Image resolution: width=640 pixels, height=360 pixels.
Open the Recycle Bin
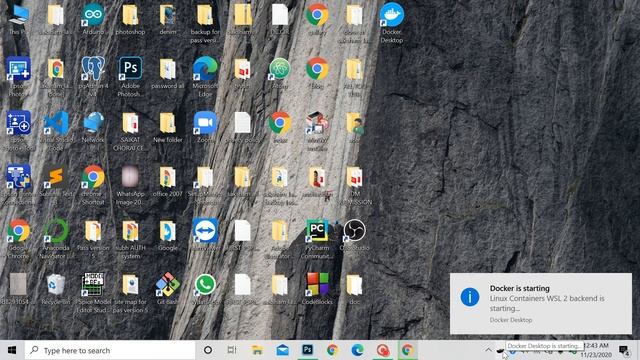click(56, 289)
